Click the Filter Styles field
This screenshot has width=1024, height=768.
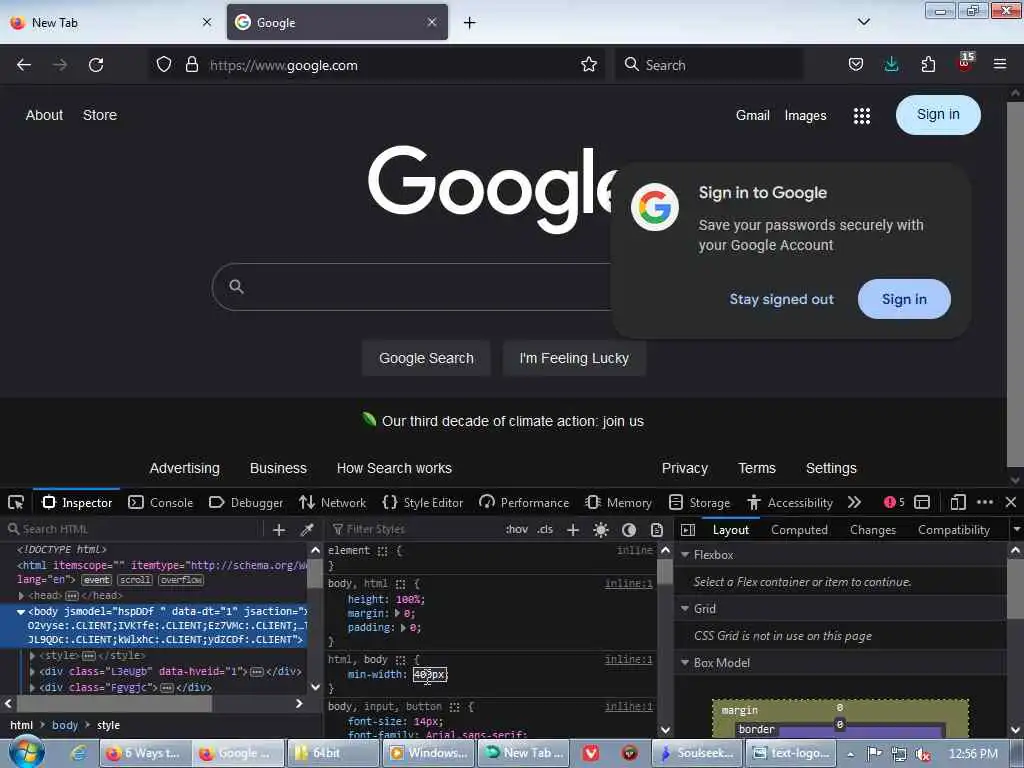point(415,530)
